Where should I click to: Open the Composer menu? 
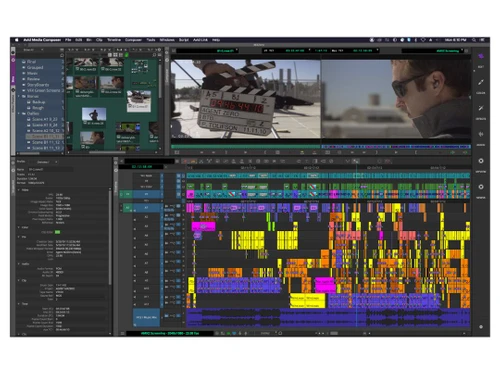[133, 40]
